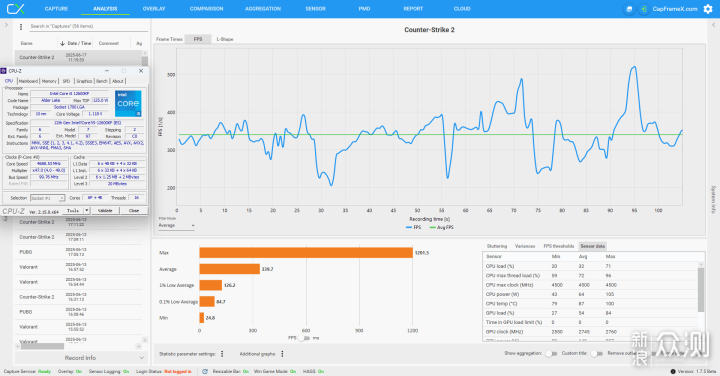Click the Search in Captures field

88,26
